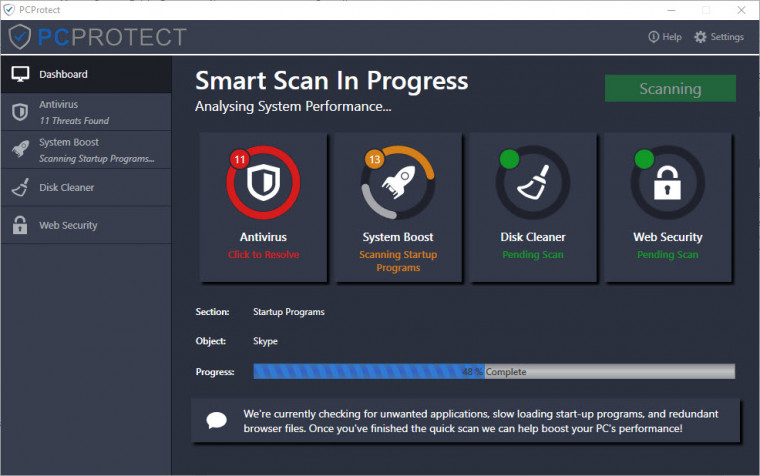Screen dimensions: 760x476
Task: Click 'Scanning Startup Programs...' sidebar text
Action: (97, 159)
